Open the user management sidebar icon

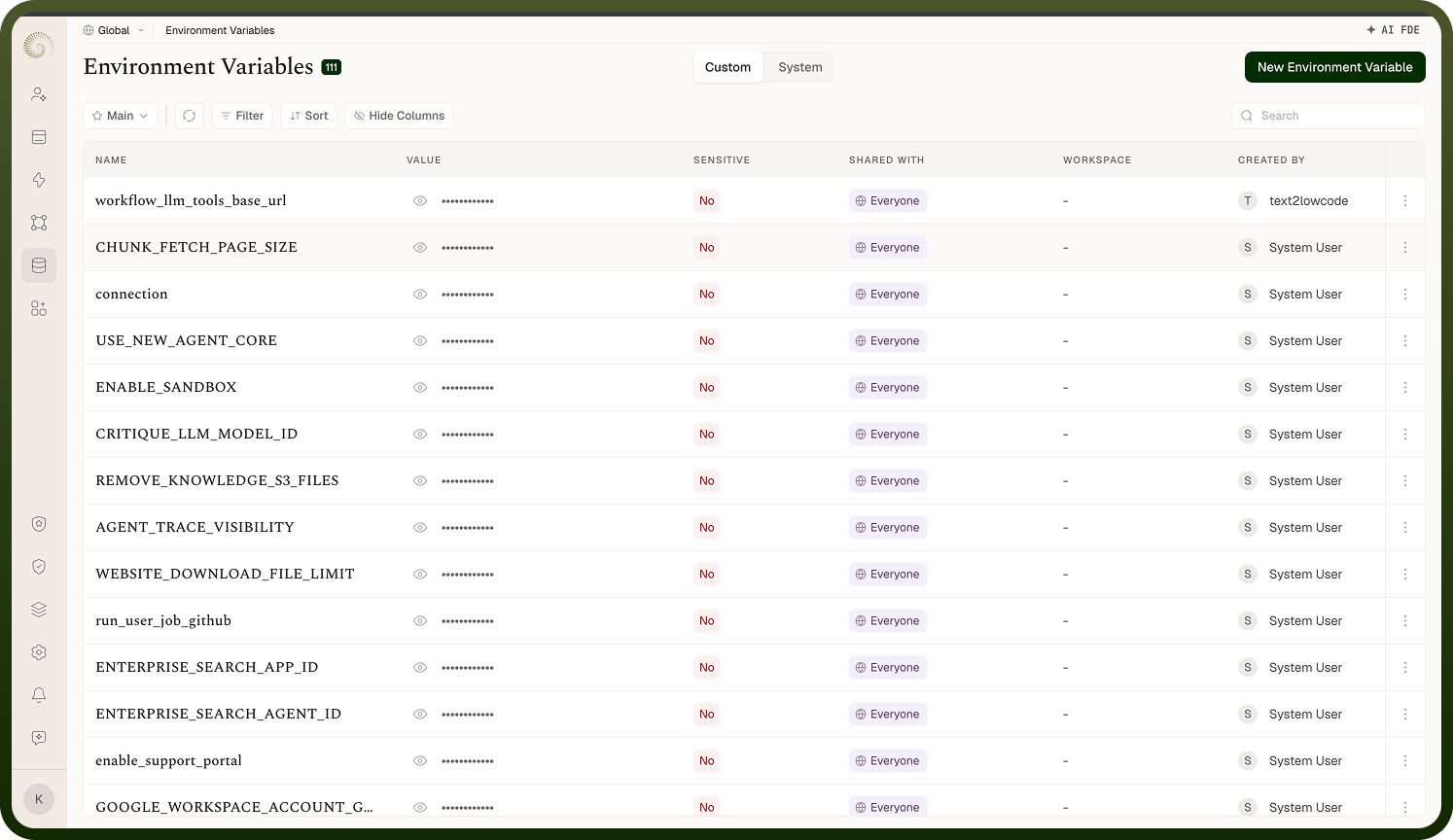coord(39,94)
